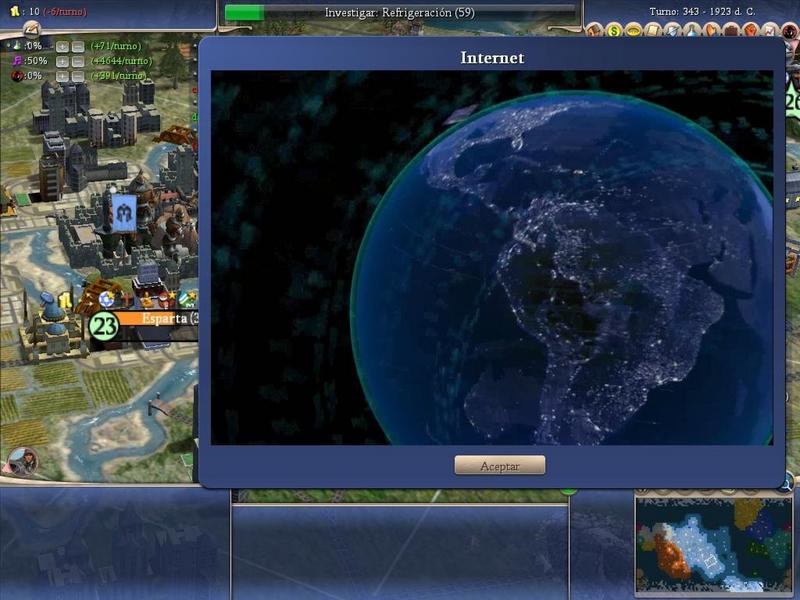Image resolution: width=800 pixels, height=600 pixels.
Task: Click the gold treasury coins icon
Action: (x=15, y=11)
